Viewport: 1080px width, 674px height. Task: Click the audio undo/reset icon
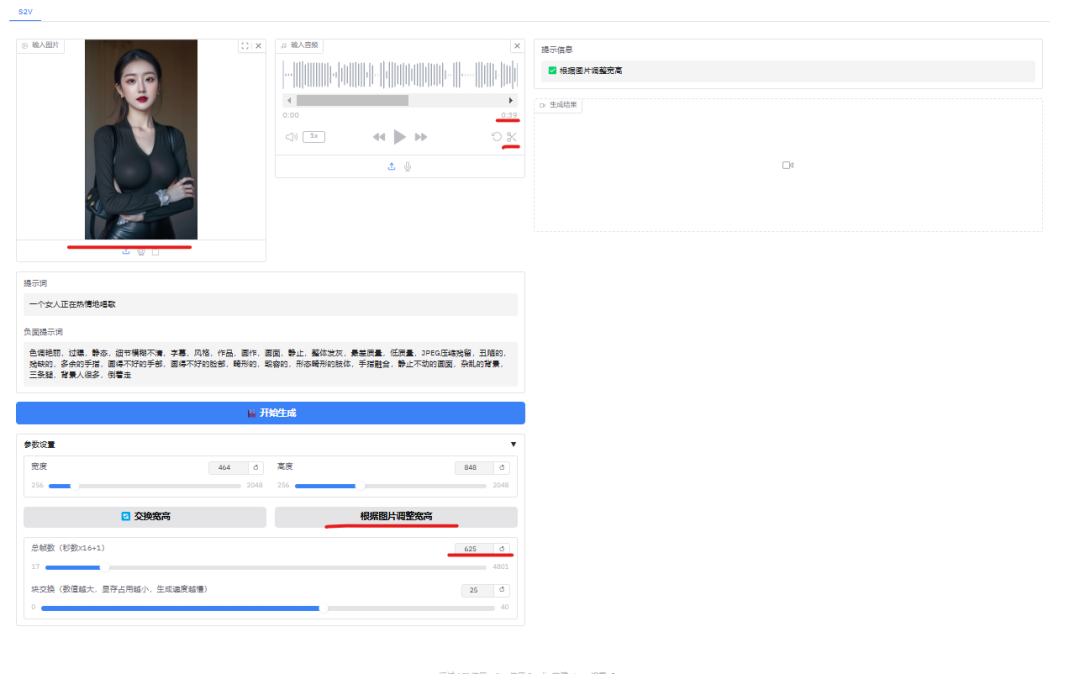point(497,137)
